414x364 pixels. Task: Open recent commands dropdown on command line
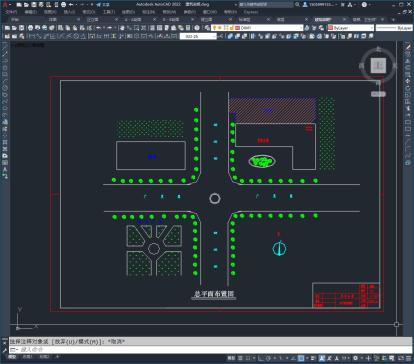(x=14, y=349)
